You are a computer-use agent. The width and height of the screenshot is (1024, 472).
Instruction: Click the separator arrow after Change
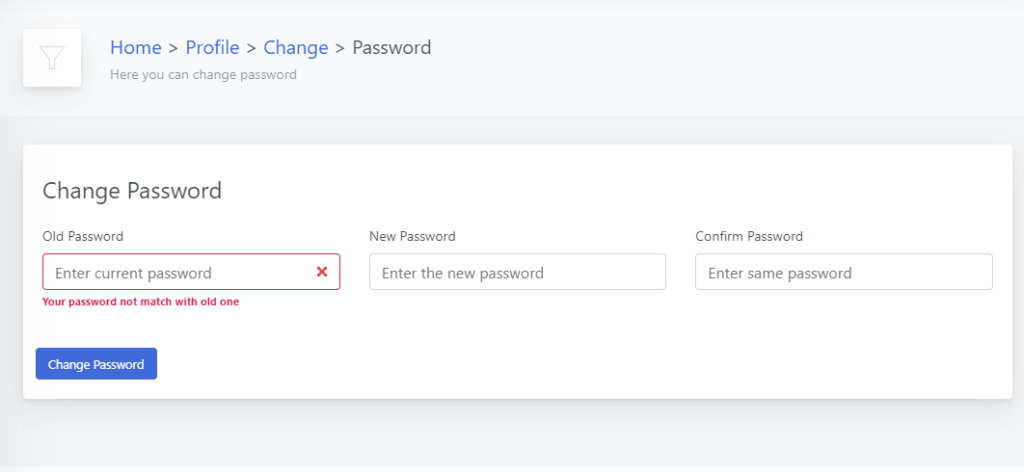pos(340,48)
